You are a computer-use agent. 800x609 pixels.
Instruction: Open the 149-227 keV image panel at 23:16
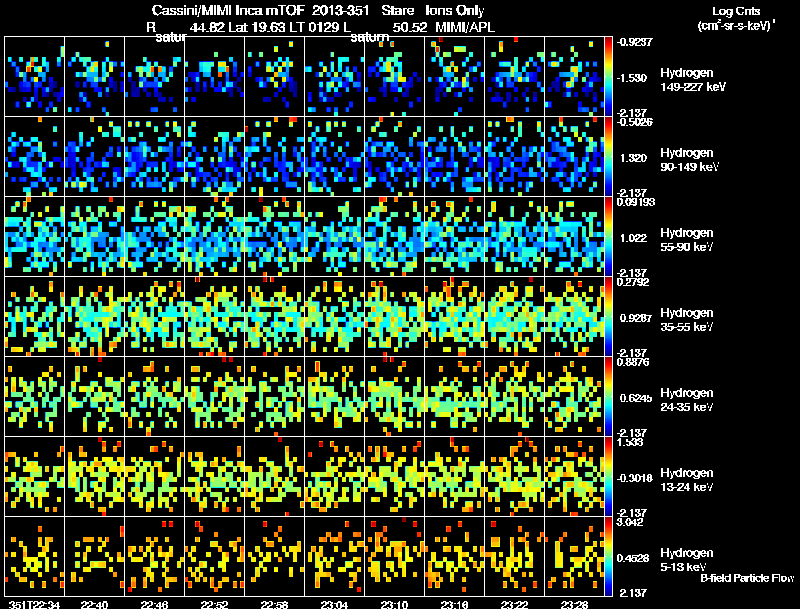click(x=454, y=77)
